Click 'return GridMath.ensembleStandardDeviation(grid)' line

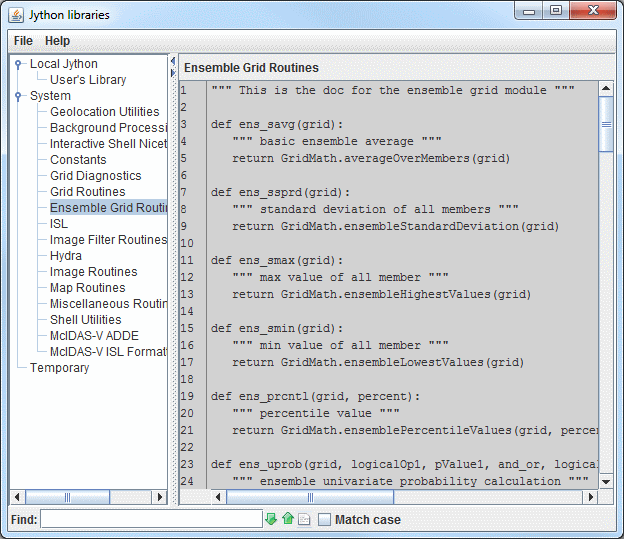pyautogui.click(x=396, y=227)
